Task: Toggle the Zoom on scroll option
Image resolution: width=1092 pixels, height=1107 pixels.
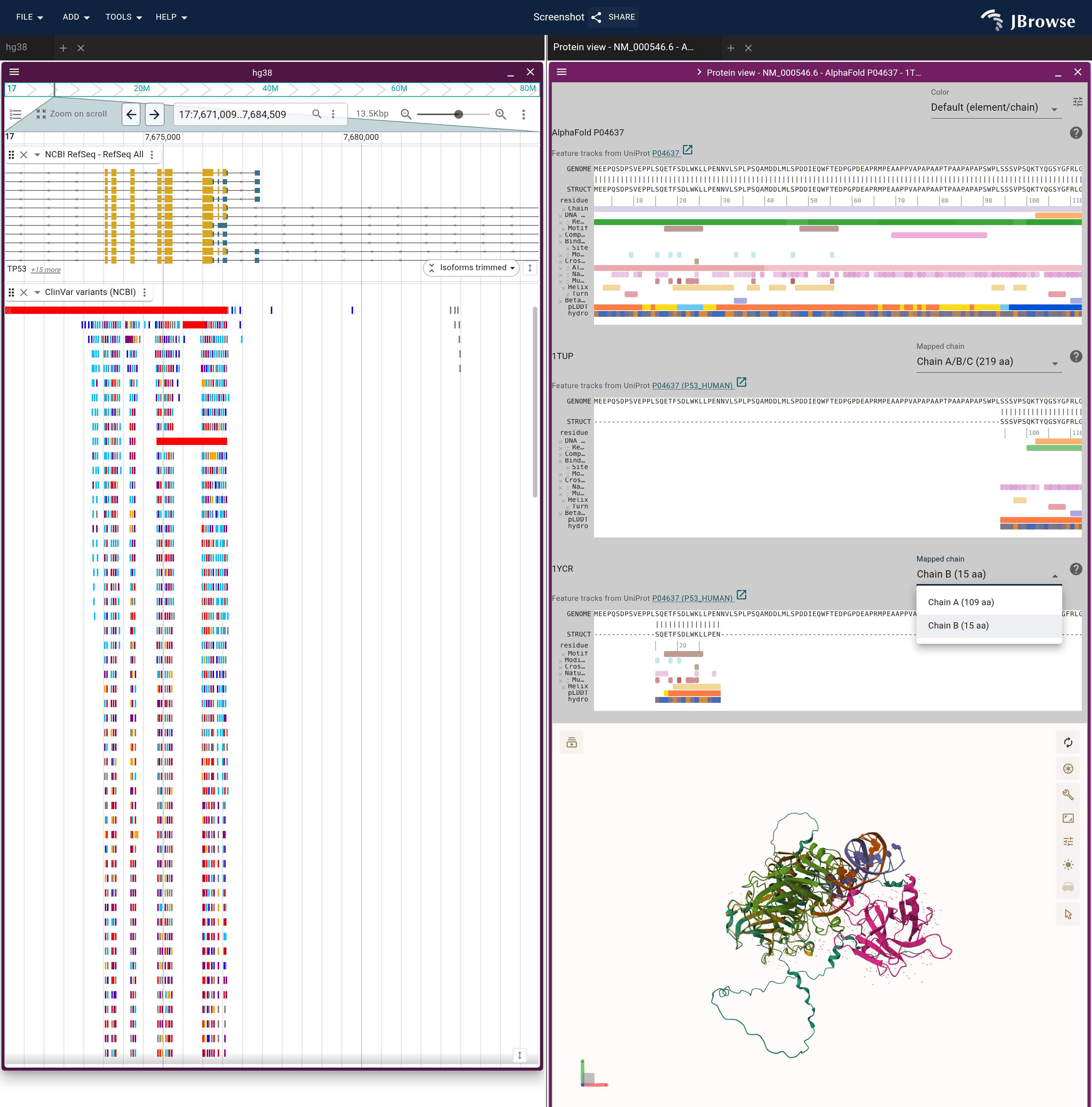Action: coord(72,114)
